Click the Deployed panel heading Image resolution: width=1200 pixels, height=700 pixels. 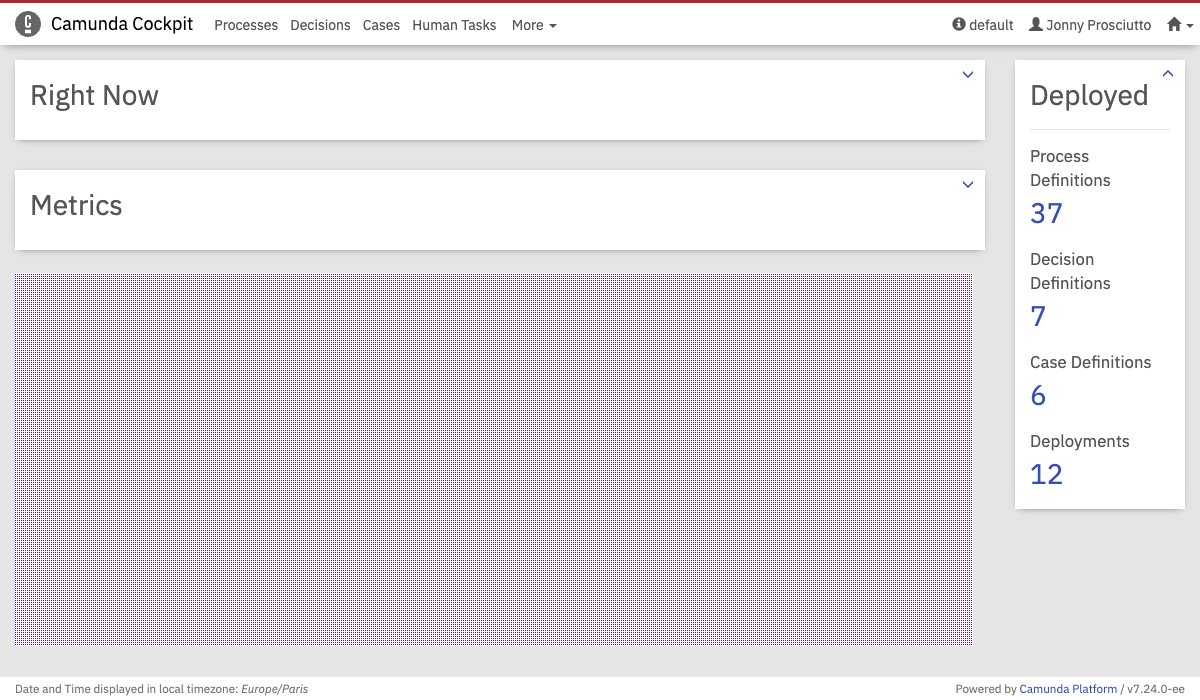click(x=1089, y=96)
